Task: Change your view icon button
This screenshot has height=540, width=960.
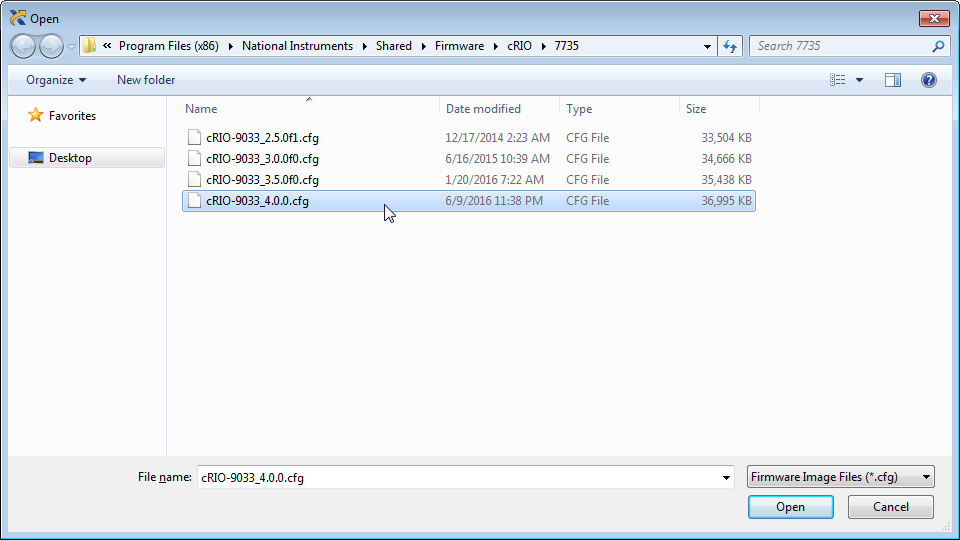Action: [x=838, y=80]
